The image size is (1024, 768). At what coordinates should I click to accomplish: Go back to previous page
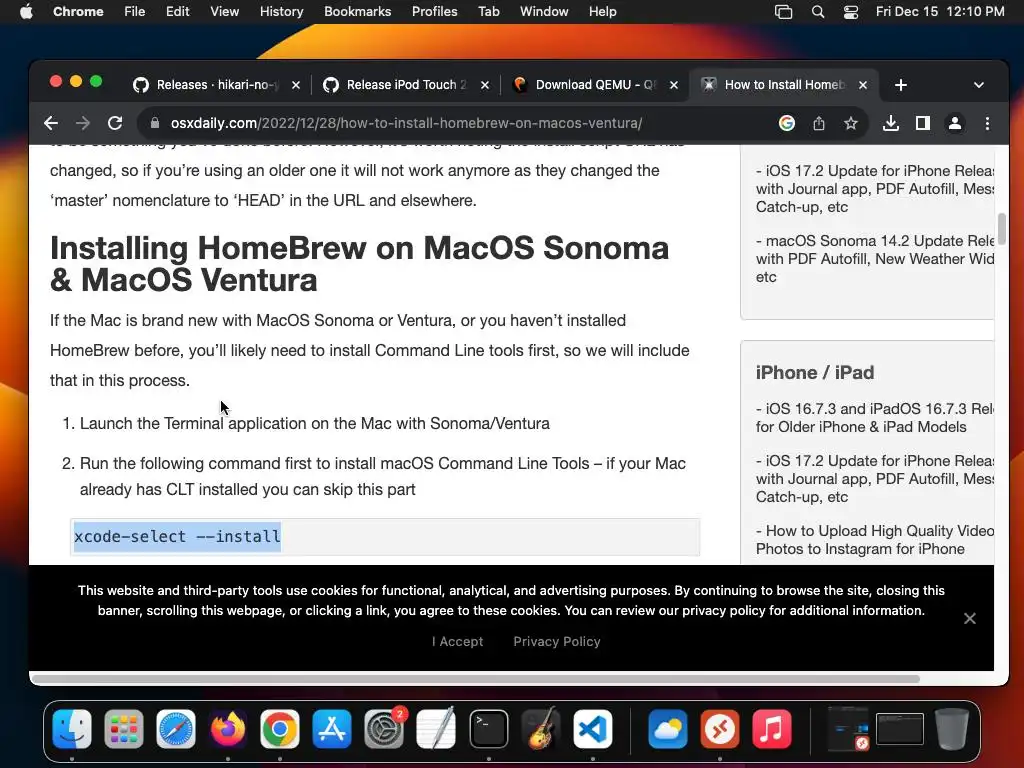click(51, 123)
